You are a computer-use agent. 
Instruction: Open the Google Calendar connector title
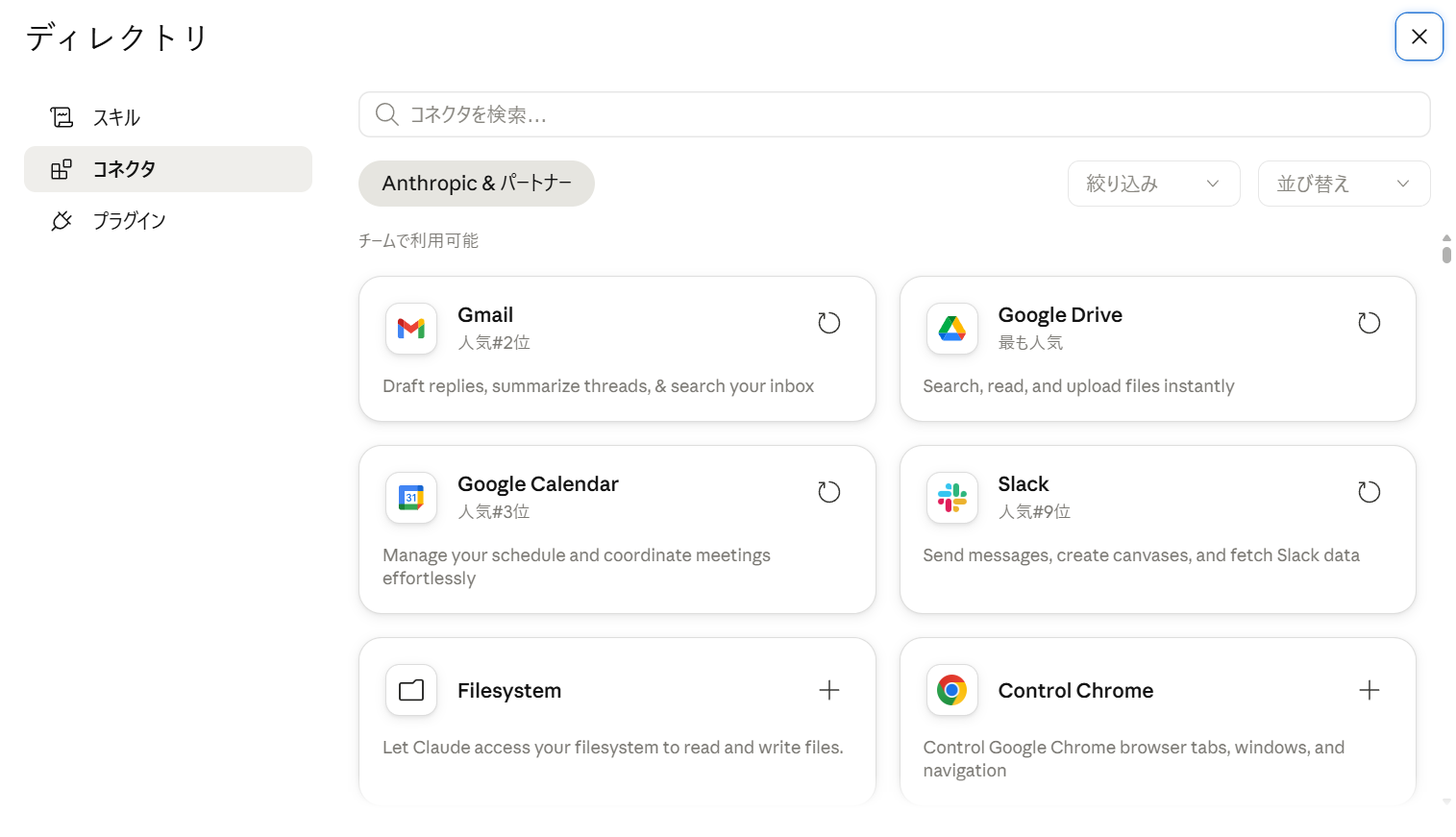(538, 484)
